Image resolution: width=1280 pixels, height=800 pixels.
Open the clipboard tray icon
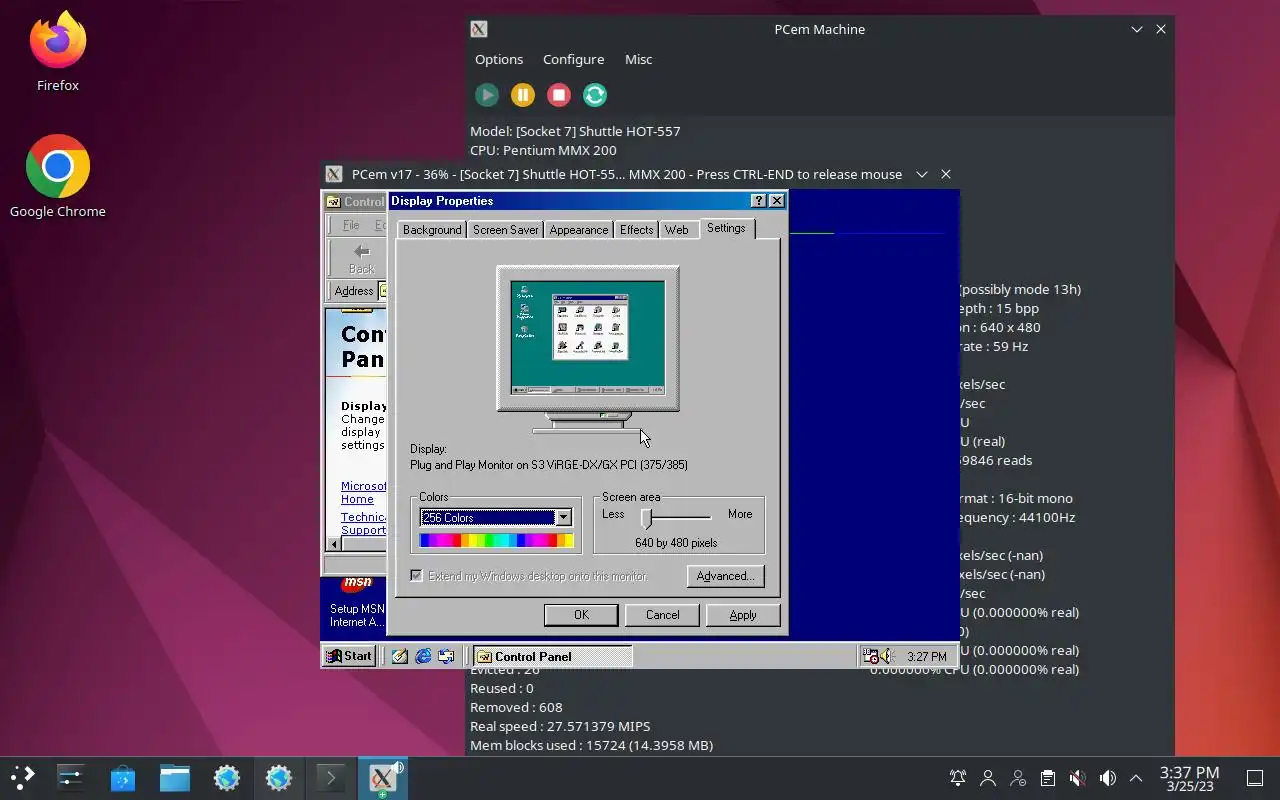[1047, 777]
